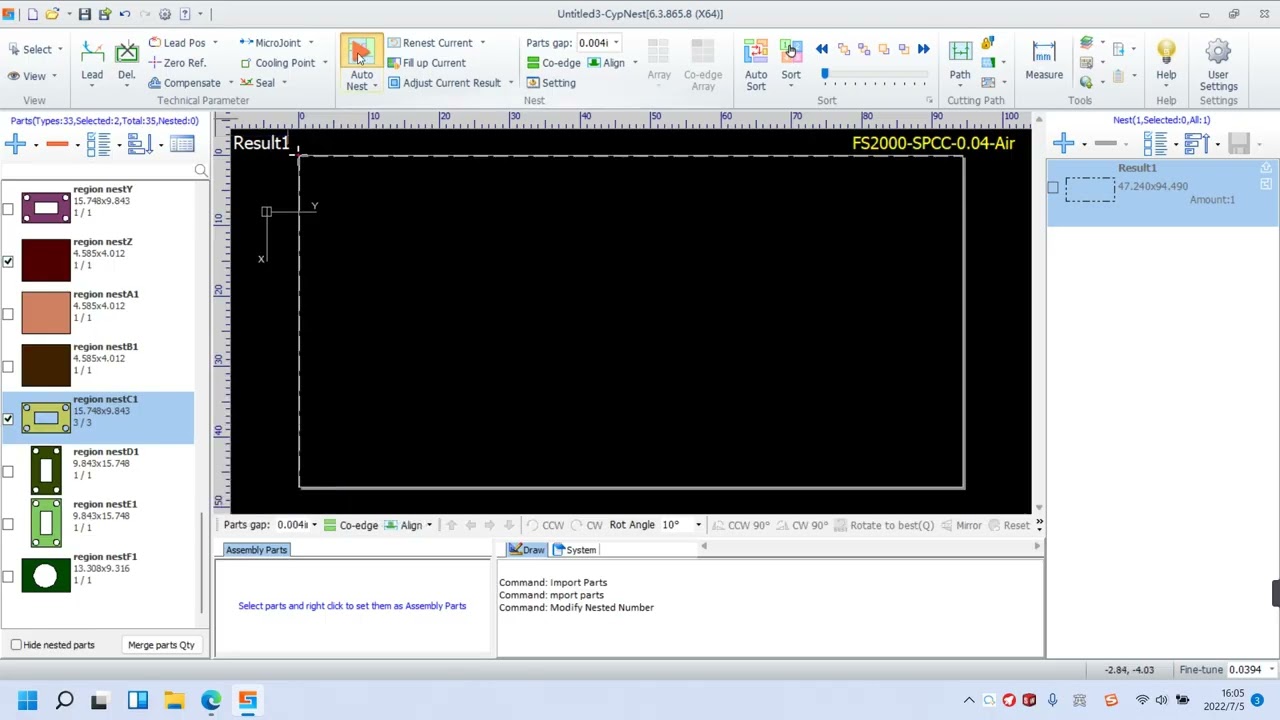Click the Zero Ref. tool
The width and height of the screenshot is (1280, 720).
[x=177, y=63]
